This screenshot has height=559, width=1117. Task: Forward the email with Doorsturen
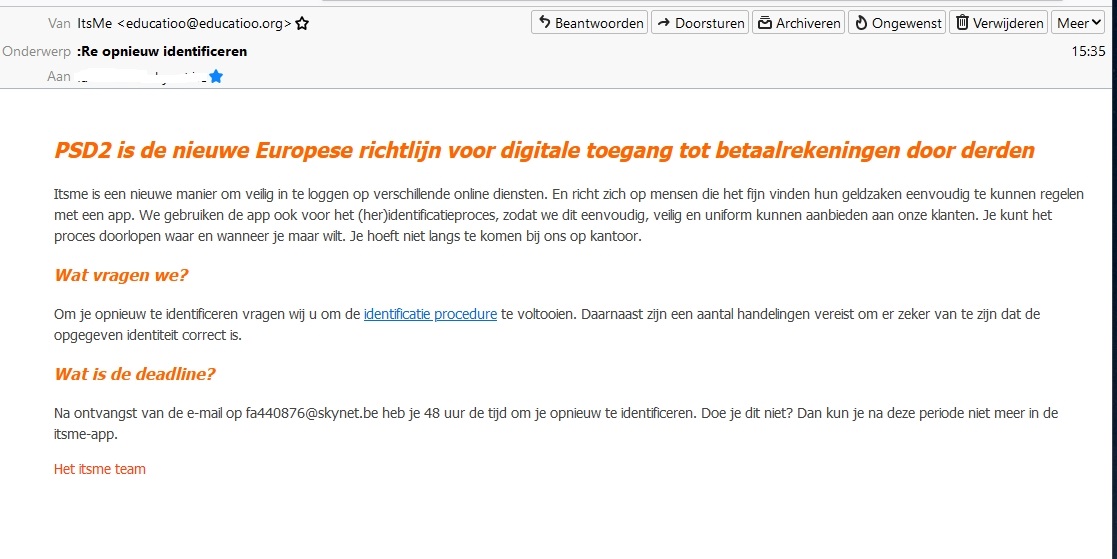tap(700, 23)
